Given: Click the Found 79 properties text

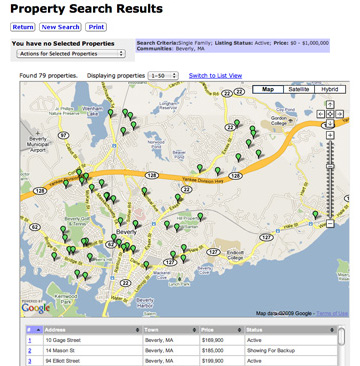Looking at the screenshot, I should [x=48, y=76].
